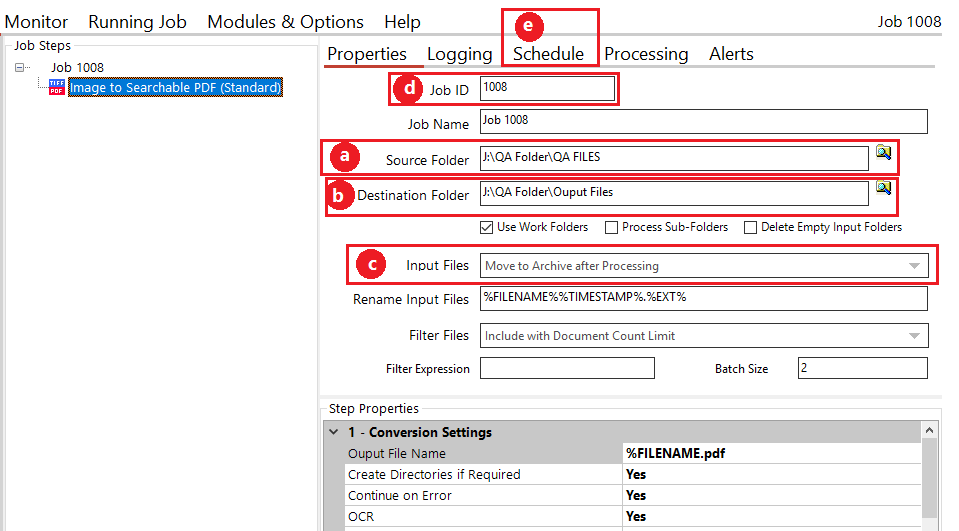The height and width of the screenshot is (531, 959).
Task: Switch to the Logging tab
Action: (x=459, y=54)
